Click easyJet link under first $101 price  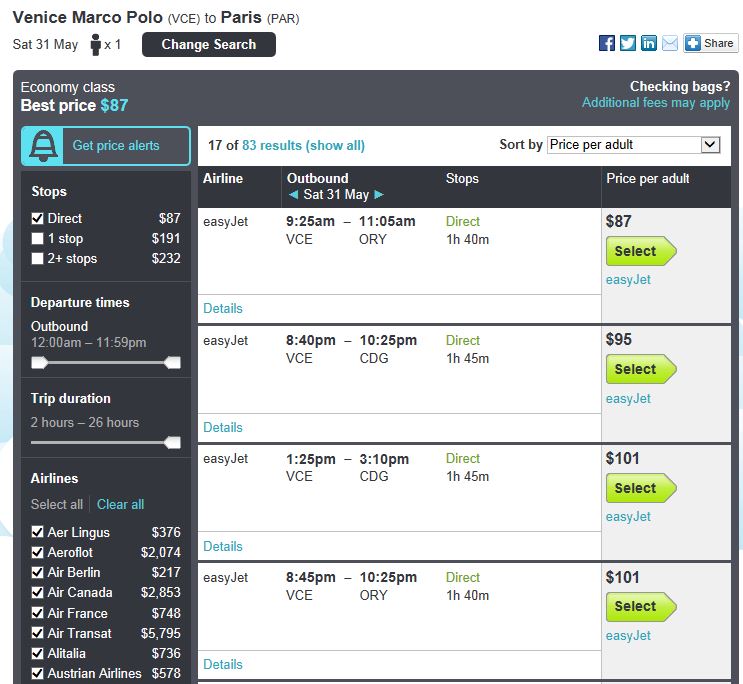coord(628,517)
